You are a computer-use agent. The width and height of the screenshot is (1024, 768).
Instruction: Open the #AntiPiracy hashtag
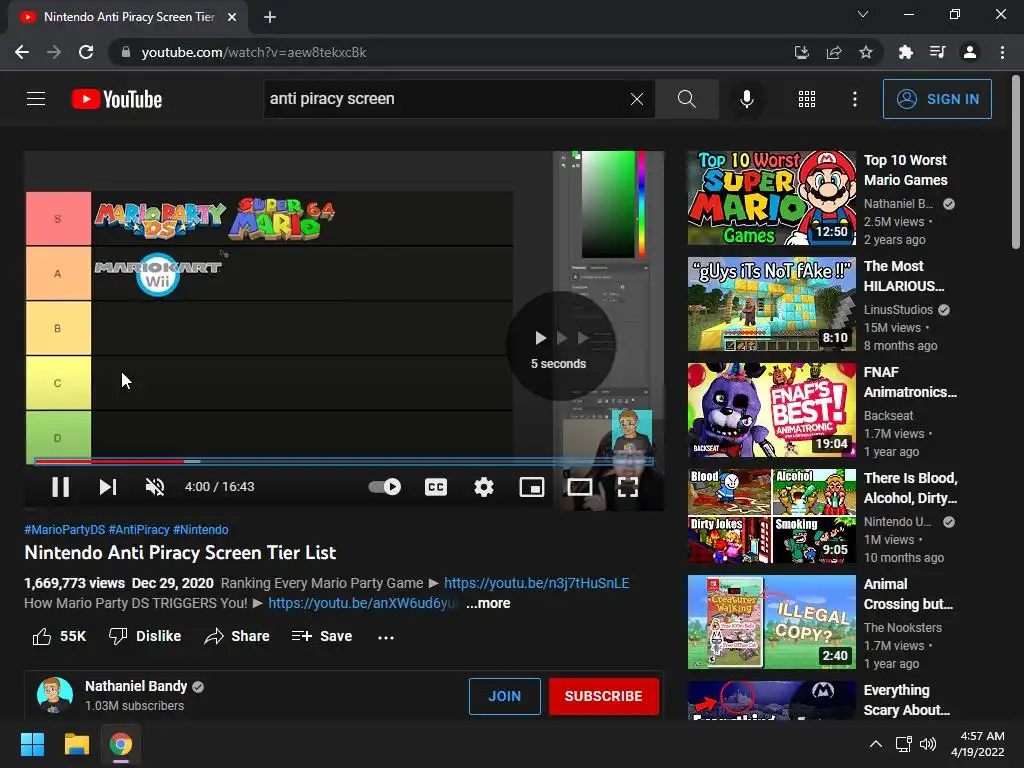pyautogui.click(x=138, y=530)
